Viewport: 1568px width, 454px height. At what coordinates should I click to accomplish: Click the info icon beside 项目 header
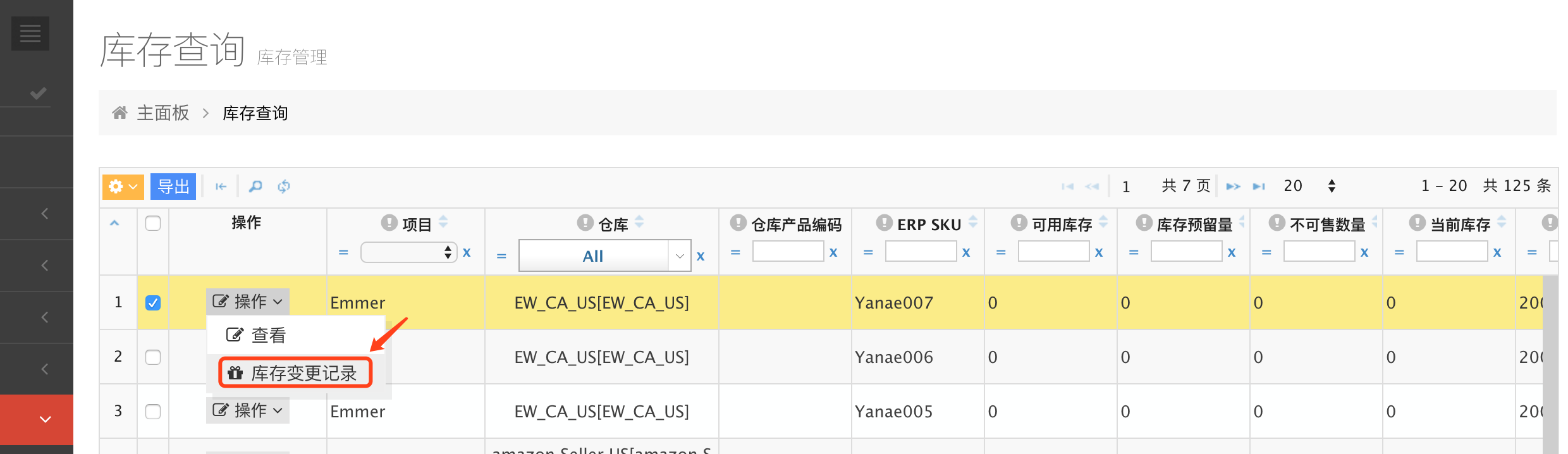389,223
